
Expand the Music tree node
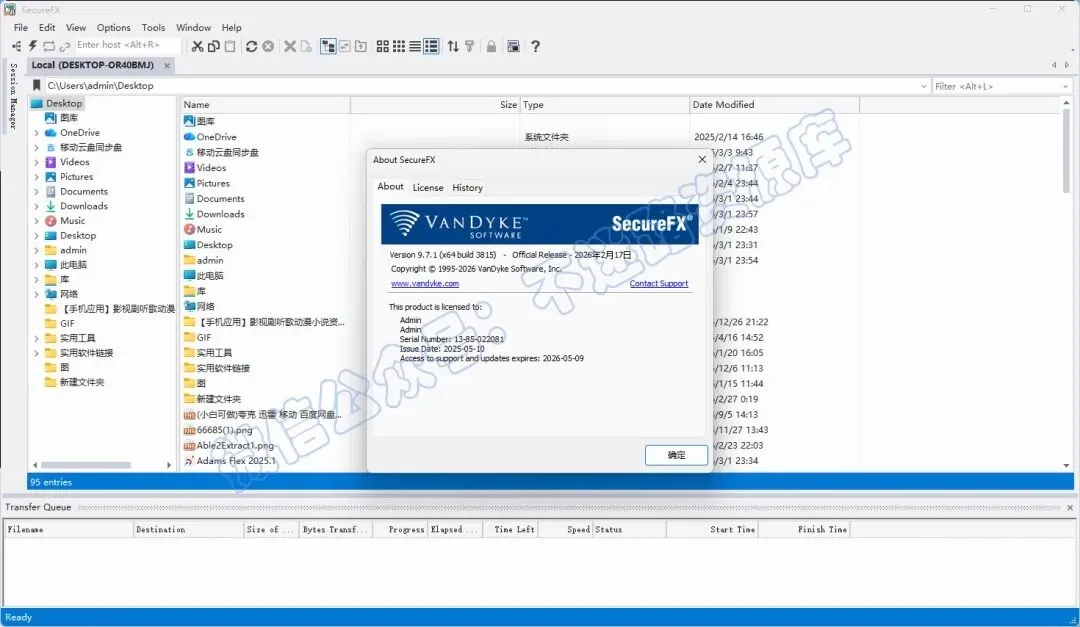coord(37,221)
